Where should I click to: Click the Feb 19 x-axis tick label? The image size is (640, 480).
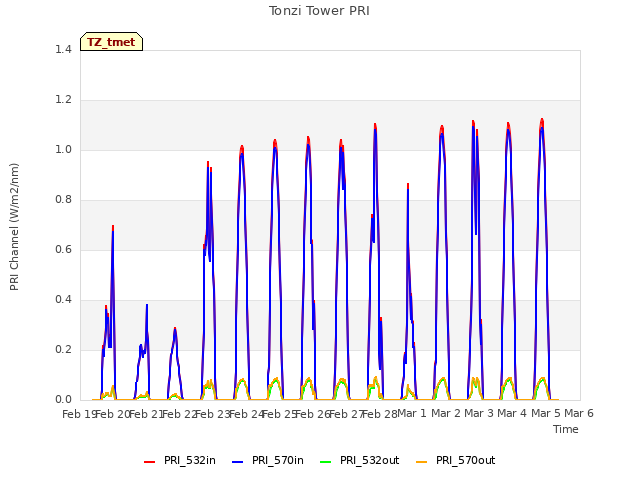tap(80, 414)
